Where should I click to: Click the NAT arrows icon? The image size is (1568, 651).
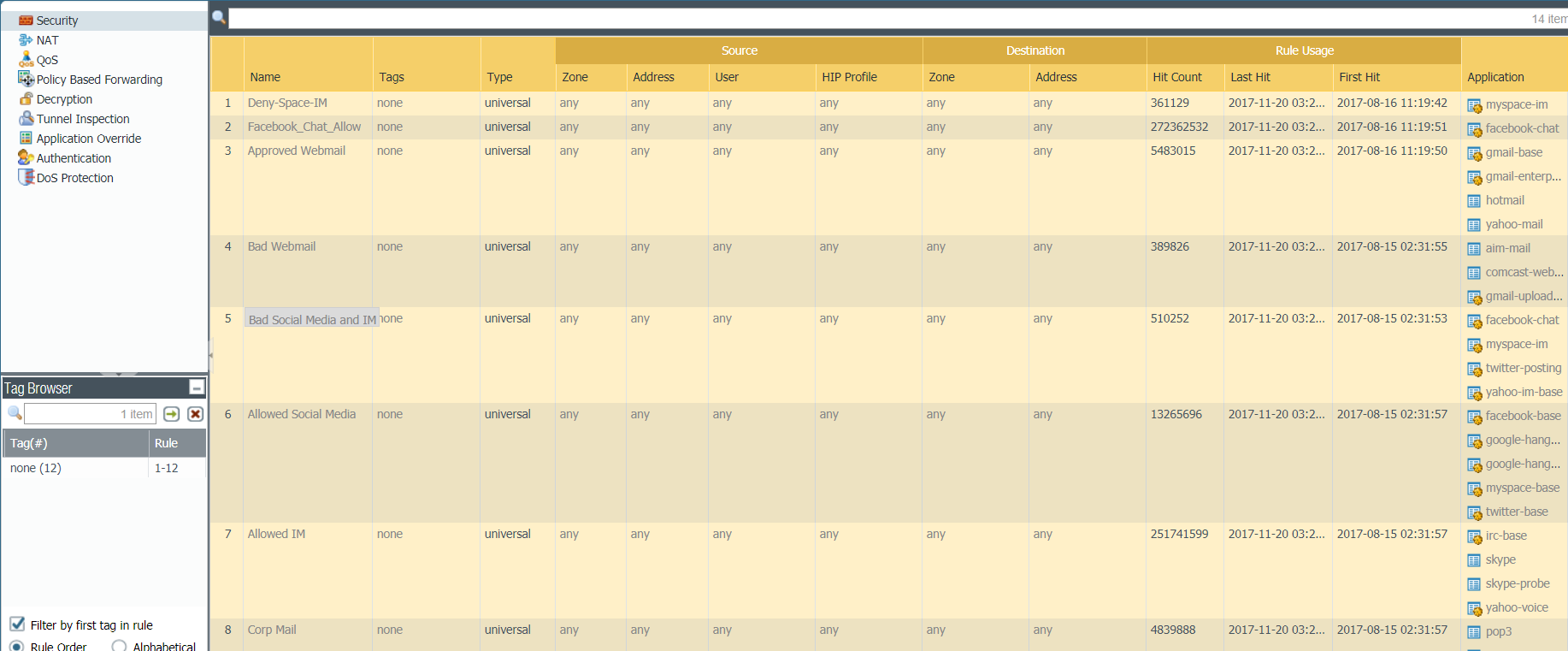point(26,40)
